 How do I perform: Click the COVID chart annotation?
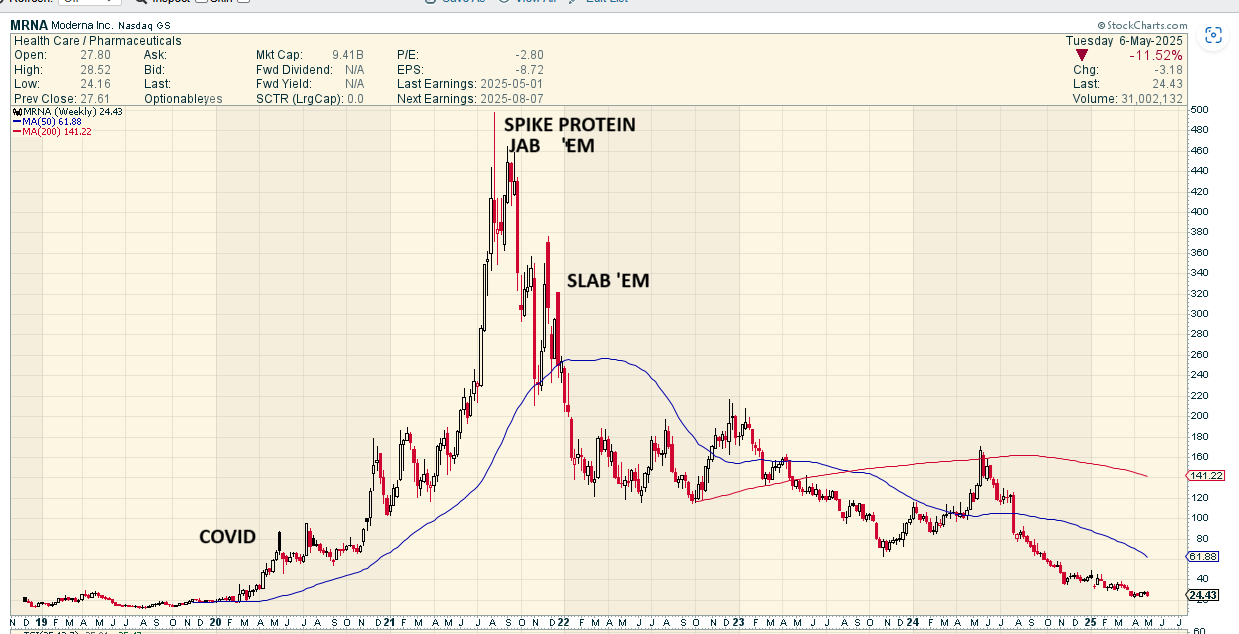click(x=227, y=537)
